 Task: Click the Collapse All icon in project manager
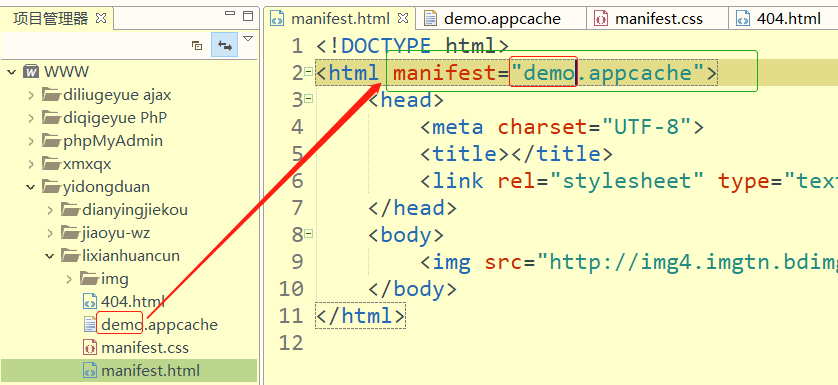click(x=197, y=46)
